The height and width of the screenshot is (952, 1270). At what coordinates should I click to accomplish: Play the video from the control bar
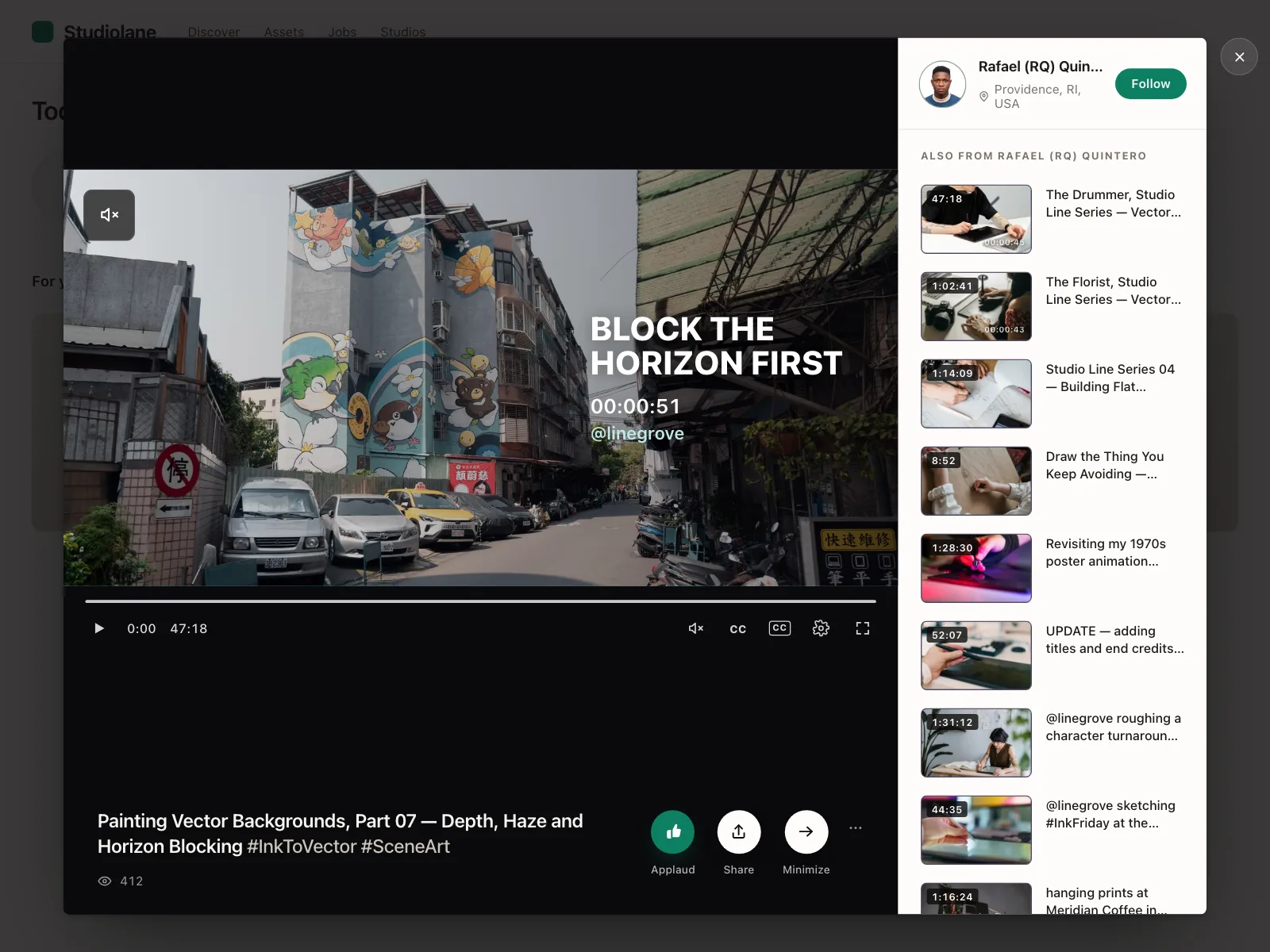coord(99,628)
